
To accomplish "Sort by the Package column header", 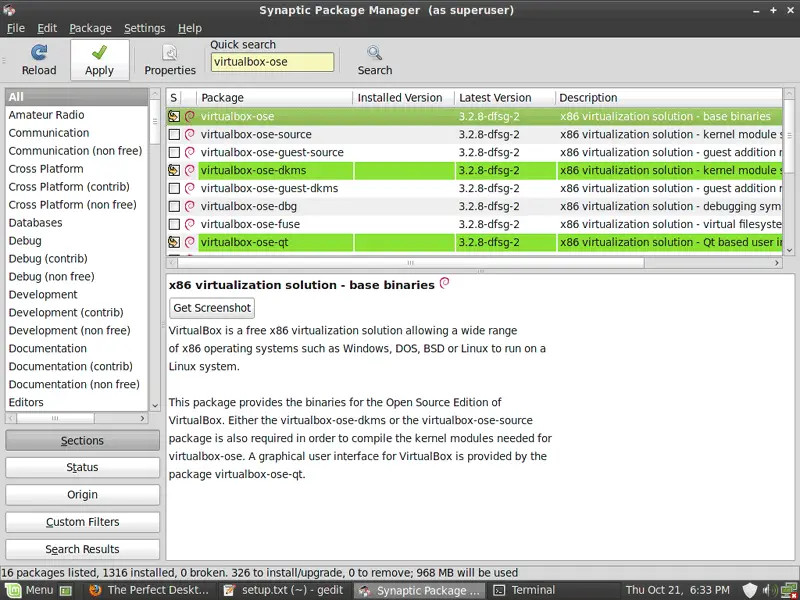I will click(x=274, y=97).
